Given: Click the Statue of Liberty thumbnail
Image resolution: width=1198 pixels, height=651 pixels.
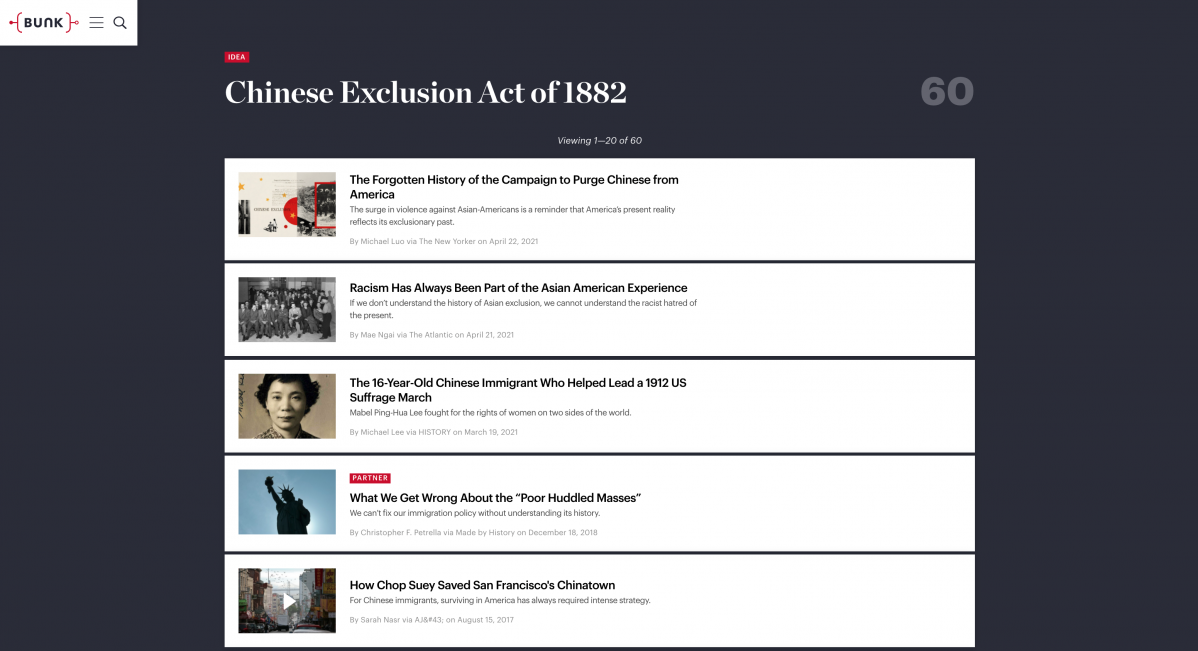Looking at the screenshot, I should point(287,502).
